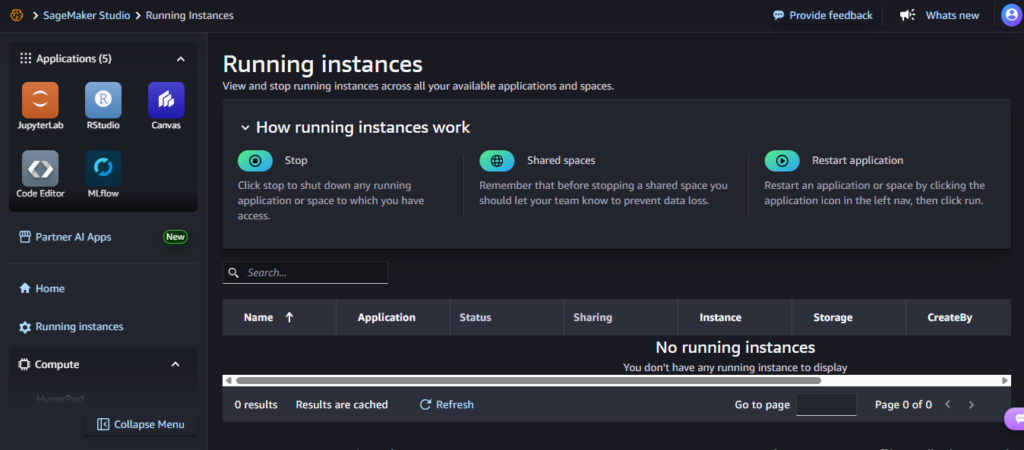Click the scrollbar right arrow
The image size is (1024, 450).
(x=1006, y=380)
